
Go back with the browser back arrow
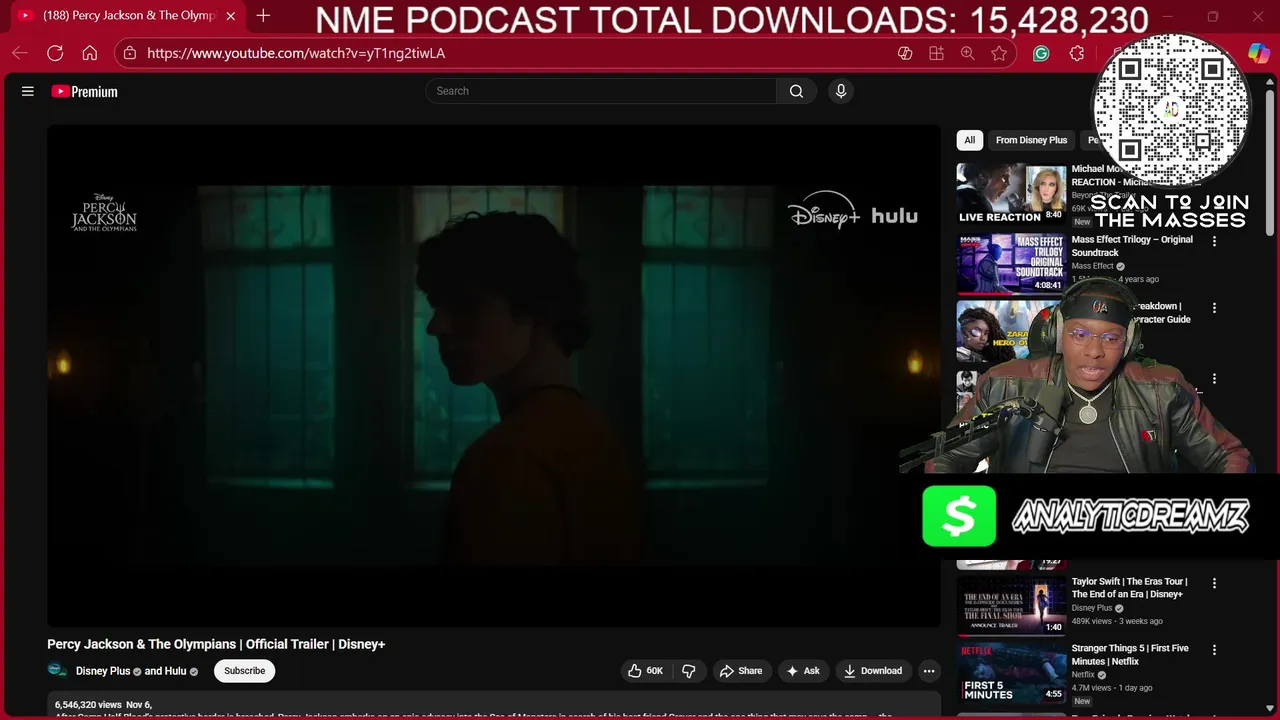coord(20,53)
